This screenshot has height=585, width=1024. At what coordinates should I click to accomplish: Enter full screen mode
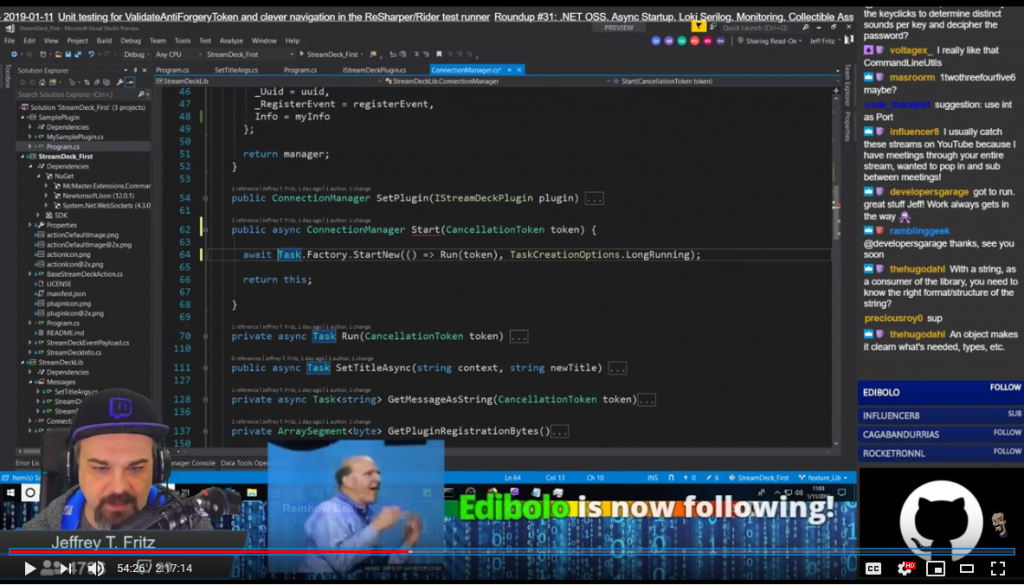point(998,569)
